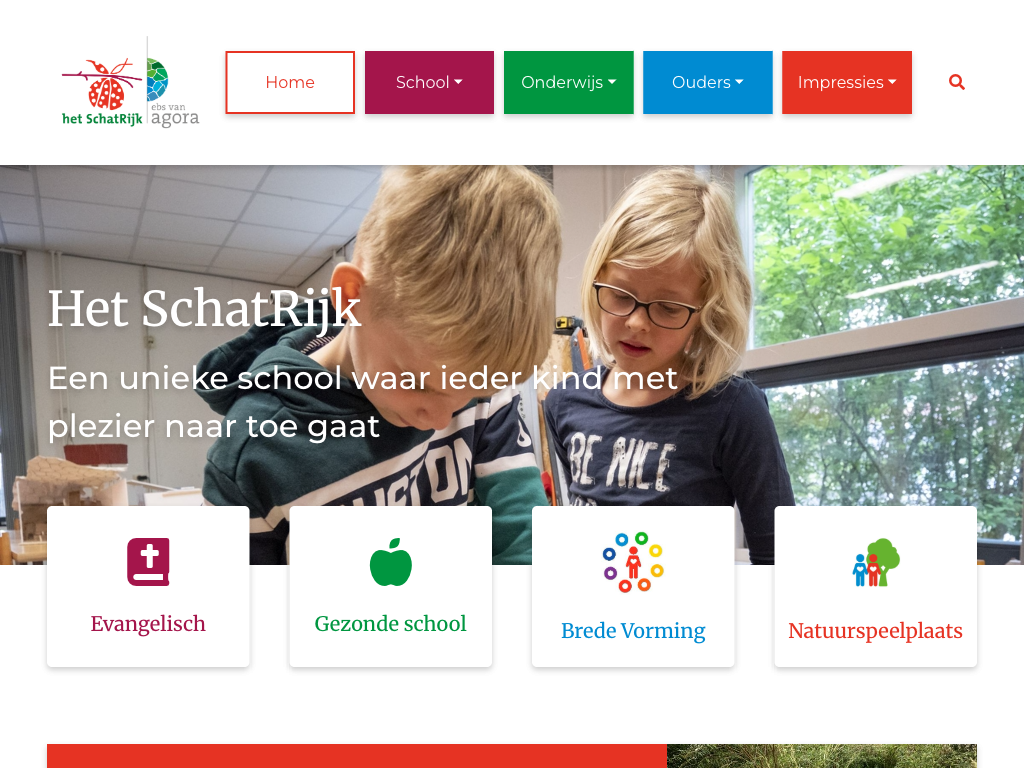Click the tree and family icon
Image resolution: width=1024 pixels, height=768 pixels.
tap(876, 562)
